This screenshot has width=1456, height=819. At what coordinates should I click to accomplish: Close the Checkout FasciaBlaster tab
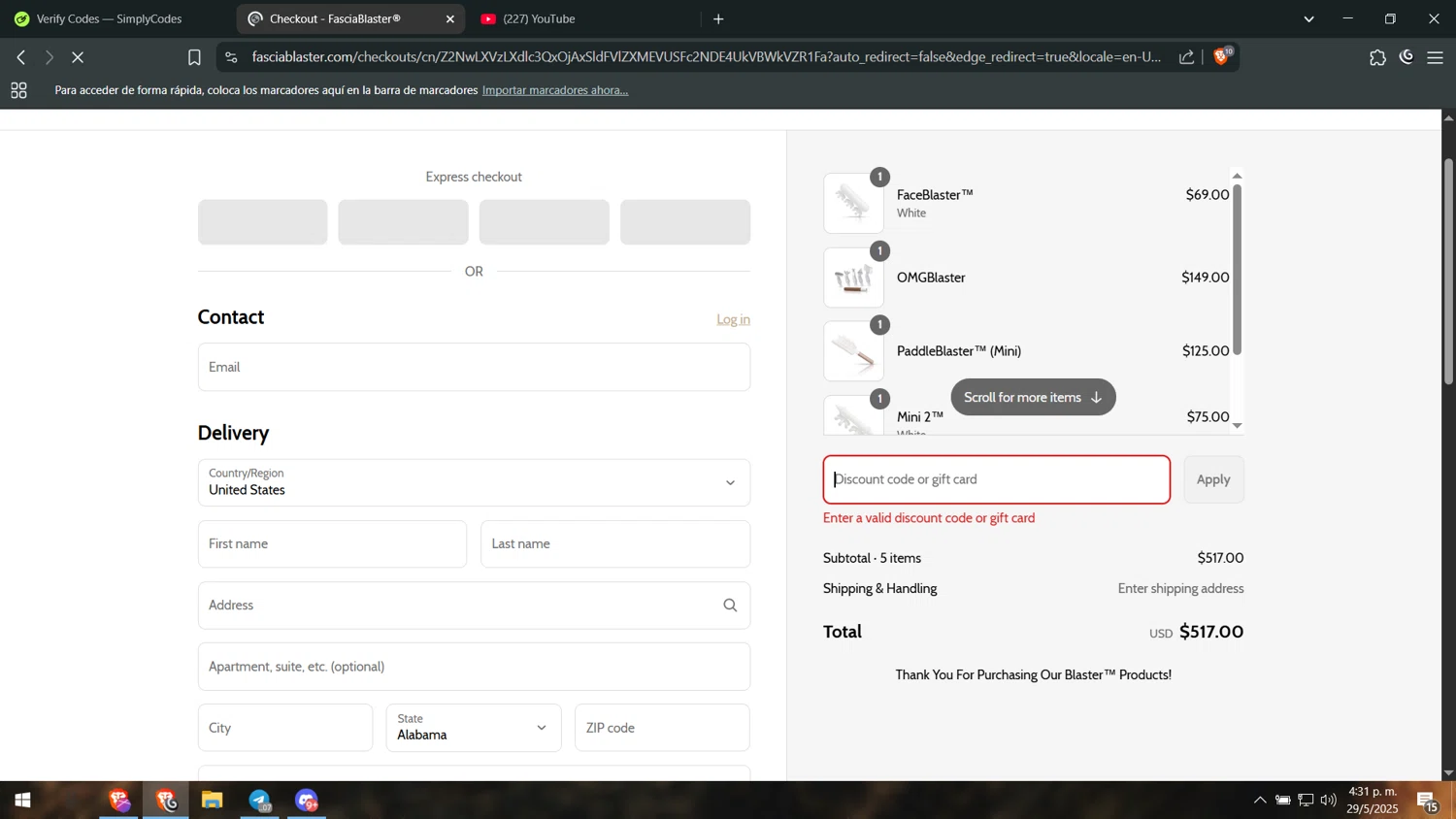[449, 18]
